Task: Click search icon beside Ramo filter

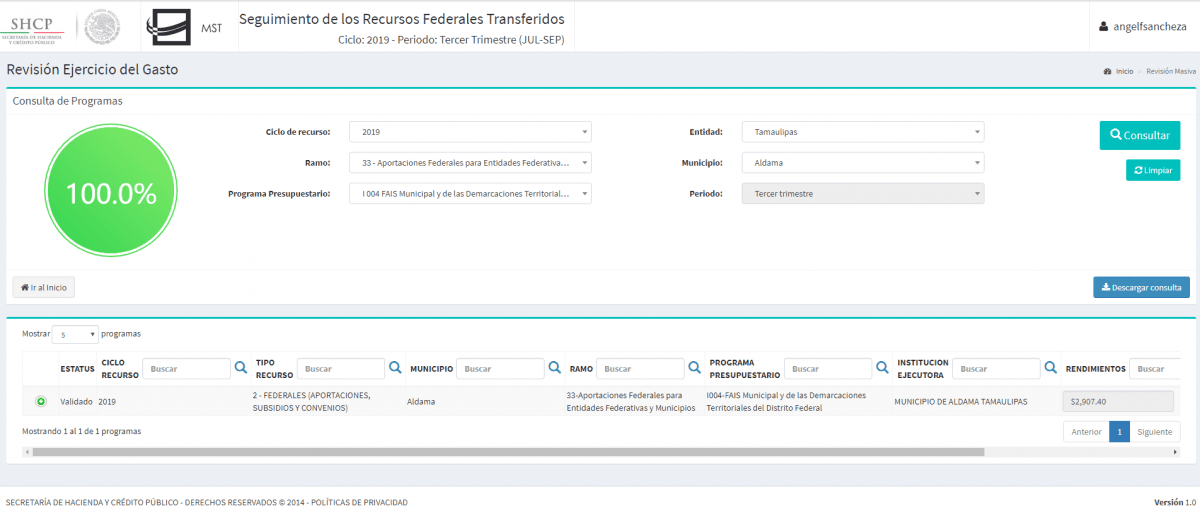Action: (693, 368)
